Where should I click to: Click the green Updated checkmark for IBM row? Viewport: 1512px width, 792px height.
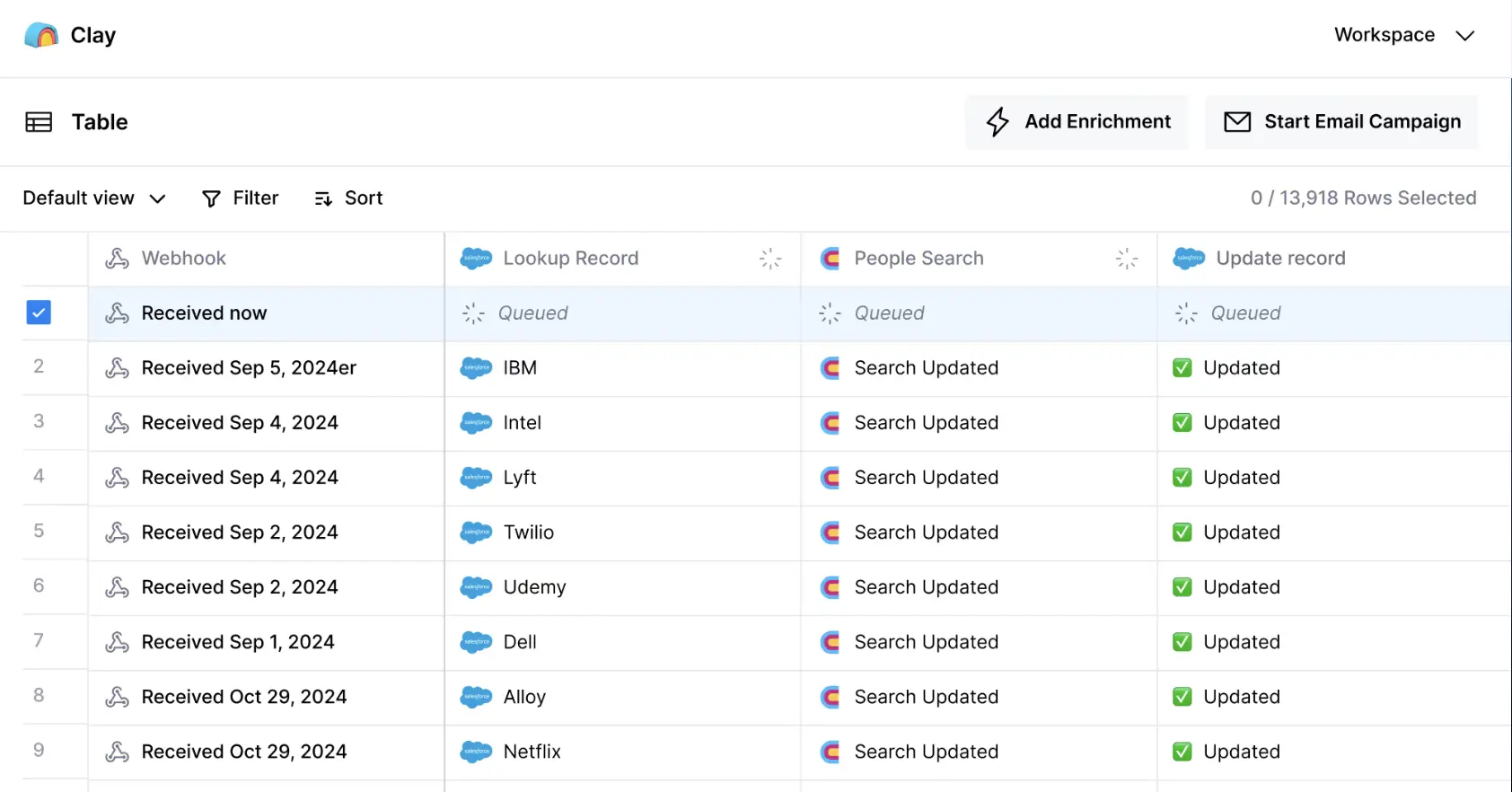click(x=1182, y=368)
